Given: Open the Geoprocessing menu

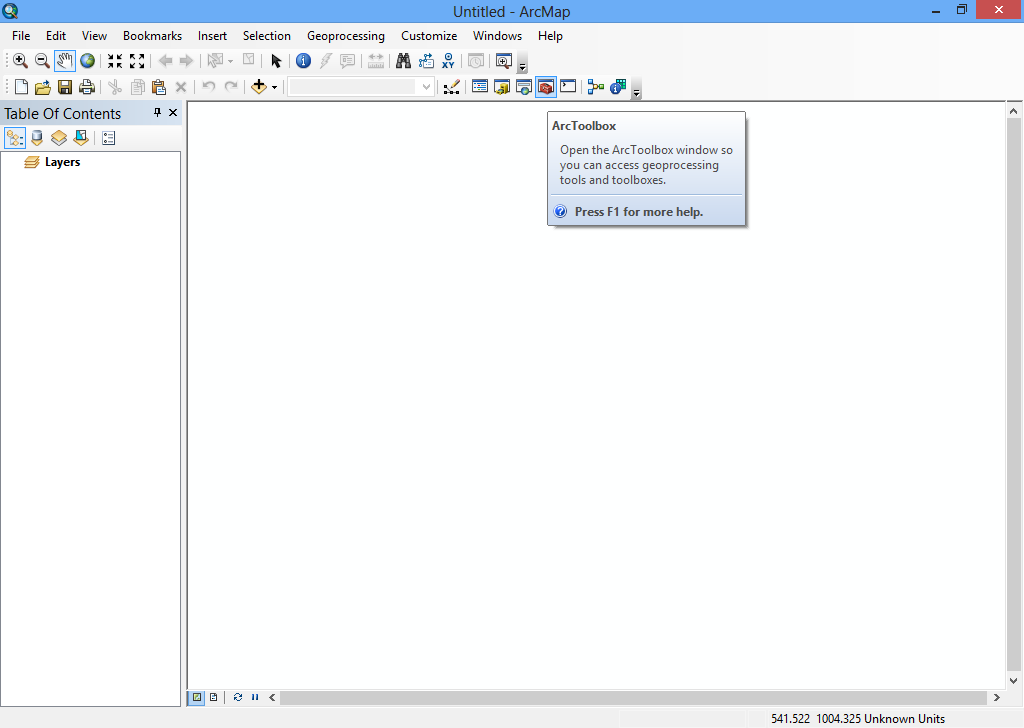Looking at the screenshot, I should pyautogui.click(x=345, y=36).
